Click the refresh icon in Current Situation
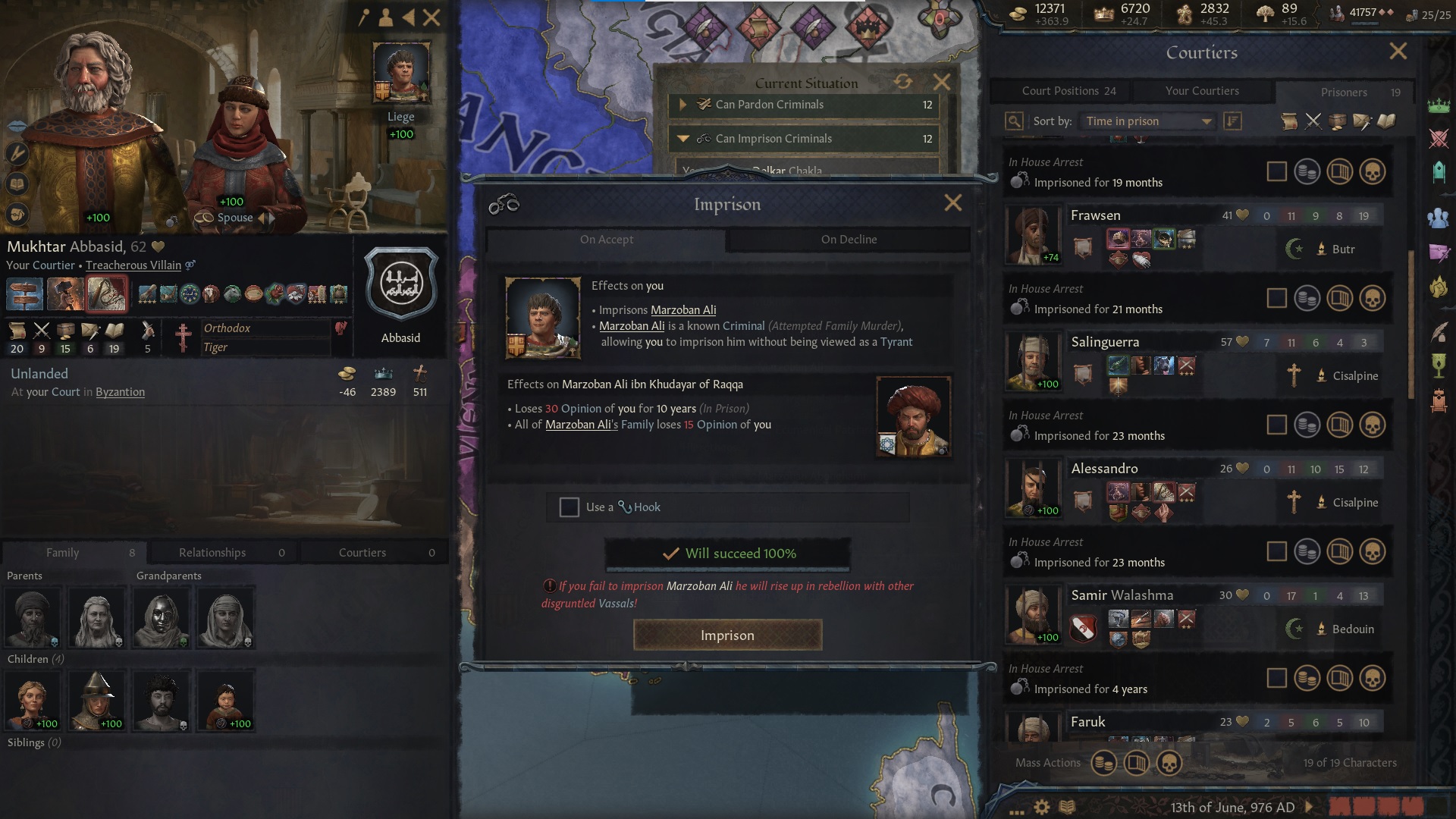The image size is (1456, 819). 902,82
